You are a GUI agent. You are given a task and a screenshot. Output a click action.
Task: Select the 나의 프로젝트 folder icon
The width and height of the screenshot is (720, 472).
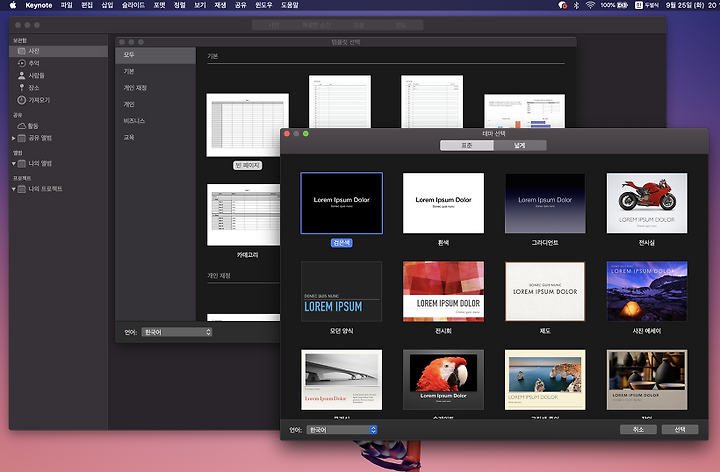[x=21, y=189]
